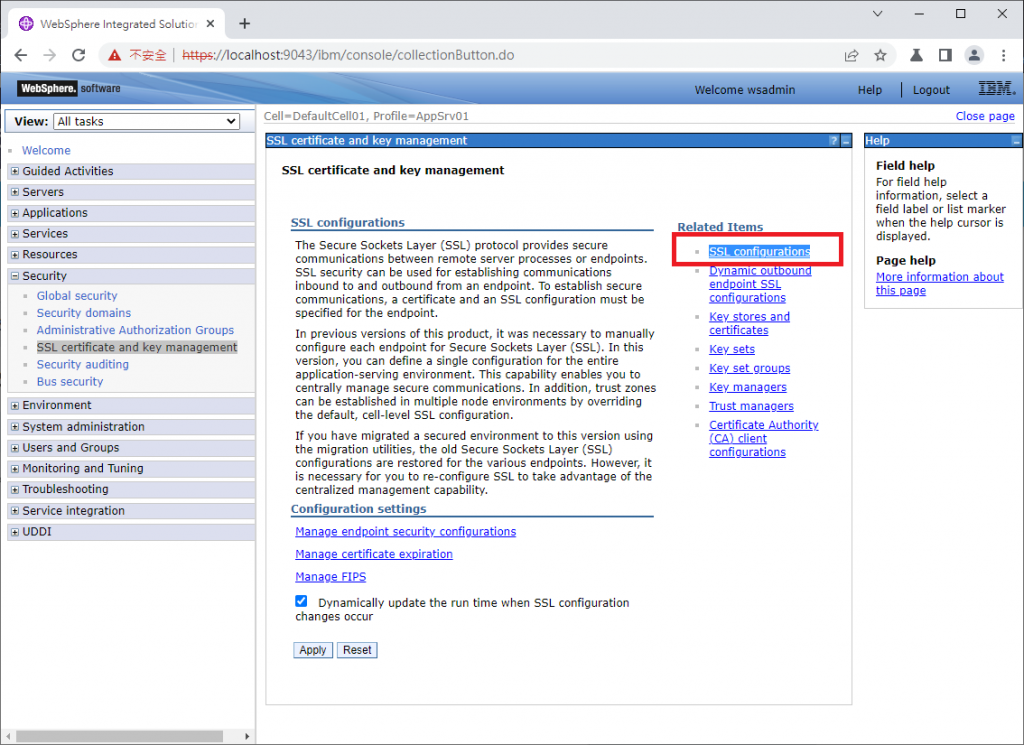Screen dimensions: 1024x745
Task: Open Dynamic outbound endpoint SSL configurations
Action: point(760,284)
